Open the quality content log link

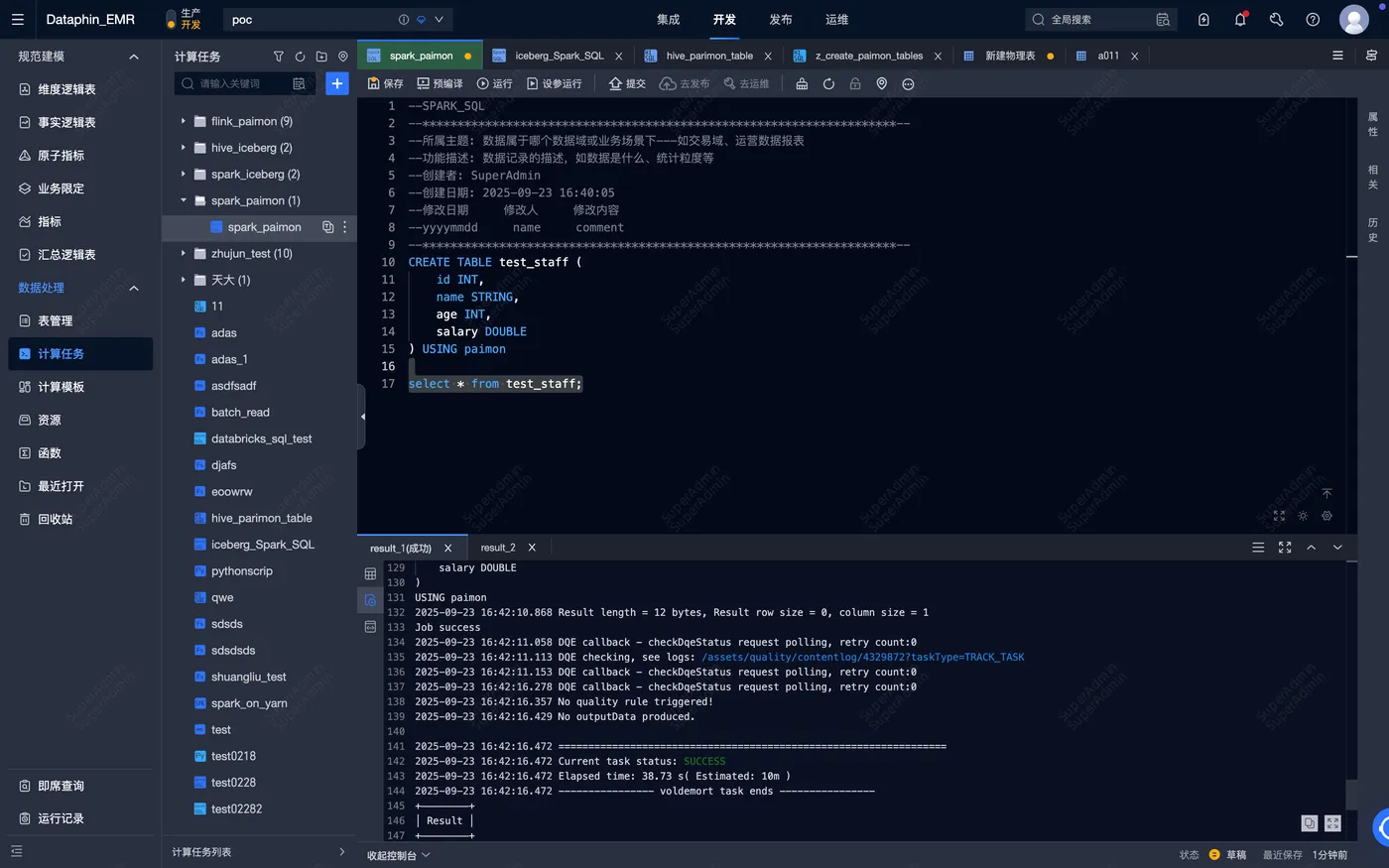(863, 657)
